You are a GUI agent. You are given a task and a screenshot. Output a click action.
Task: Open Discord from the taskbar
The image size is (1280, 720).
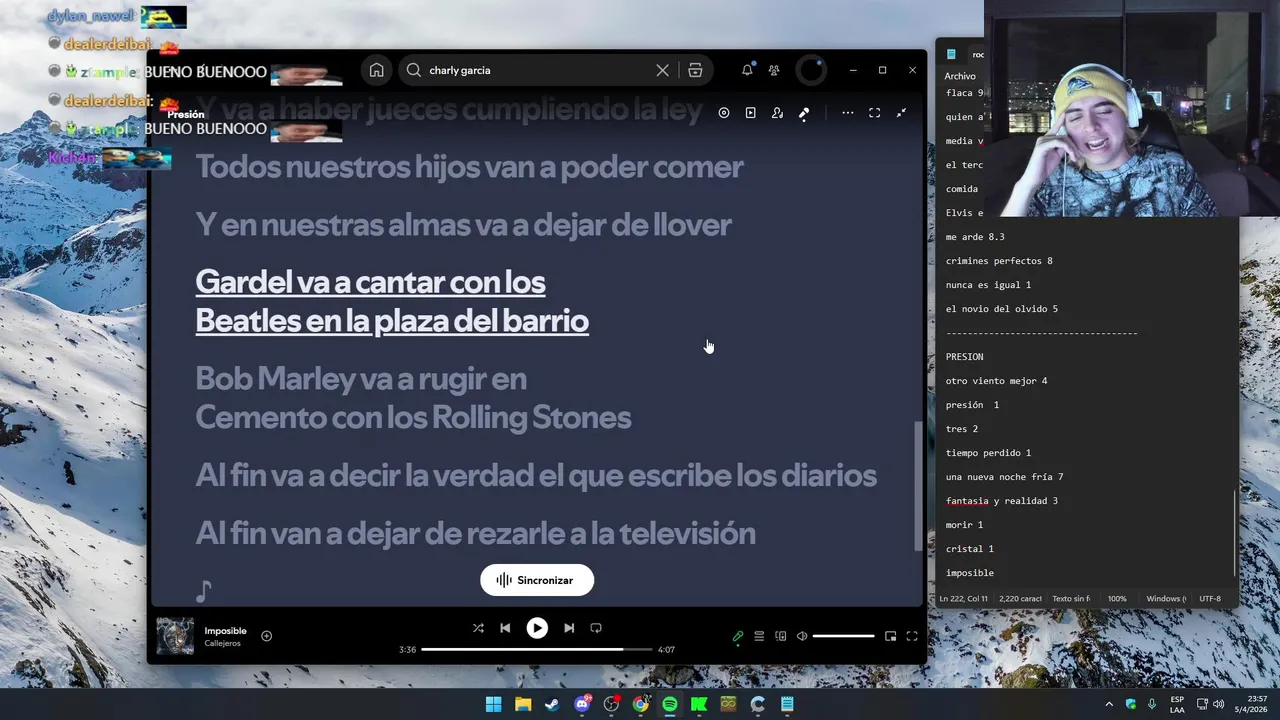582,704
